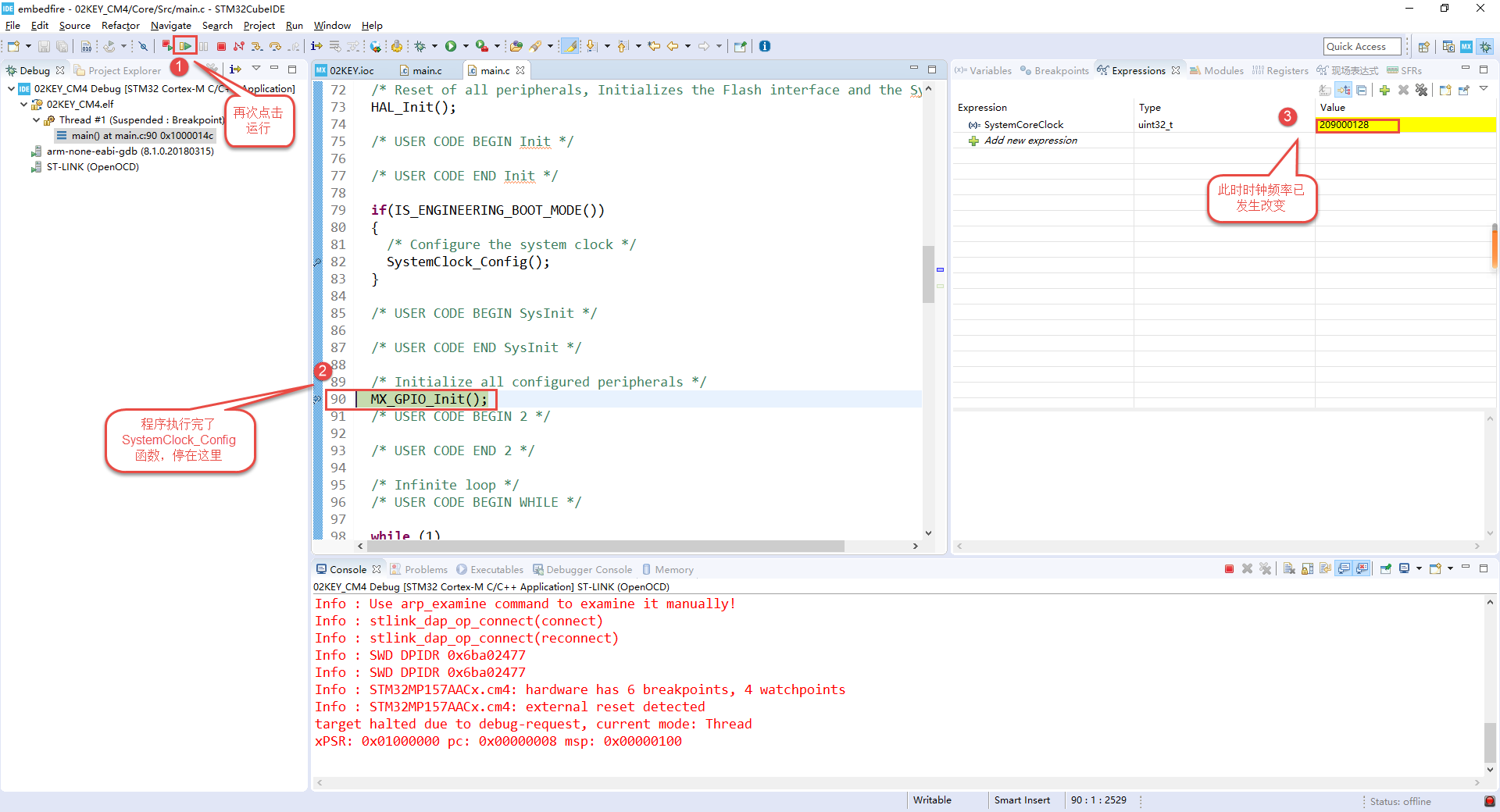Click the green Run launch button
This screenshot has height=812, width=1500.
click(x=451, y=46)
